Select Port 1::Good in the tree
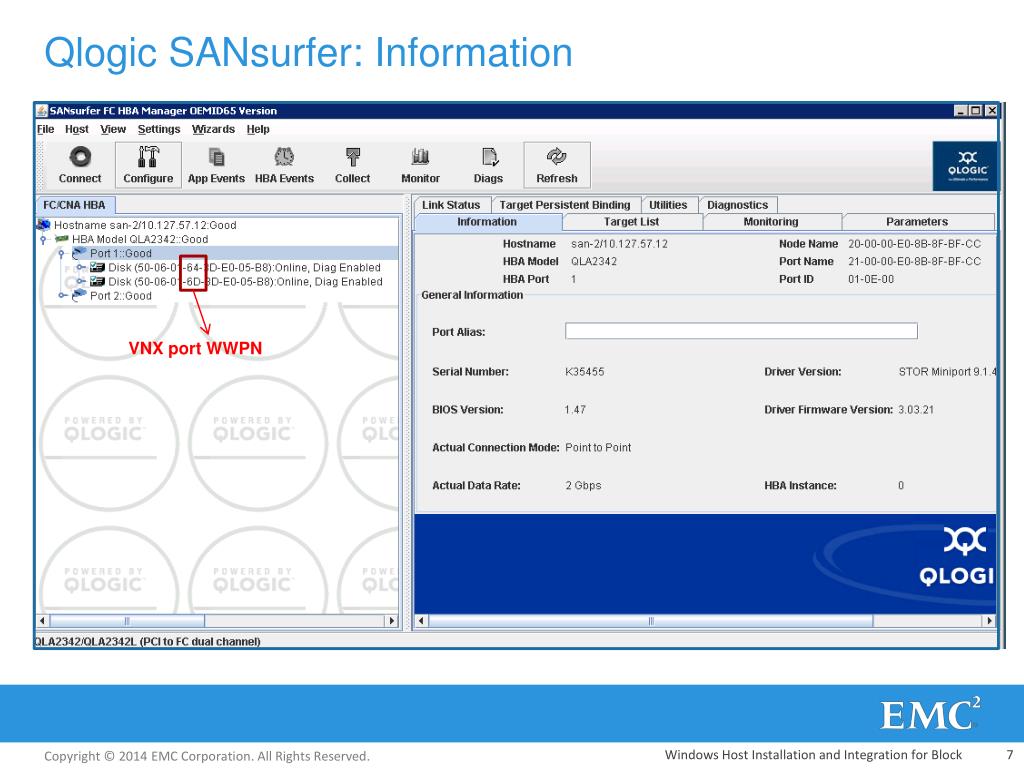This screenshot has height=768, width=1024. (x=121, y=253)
